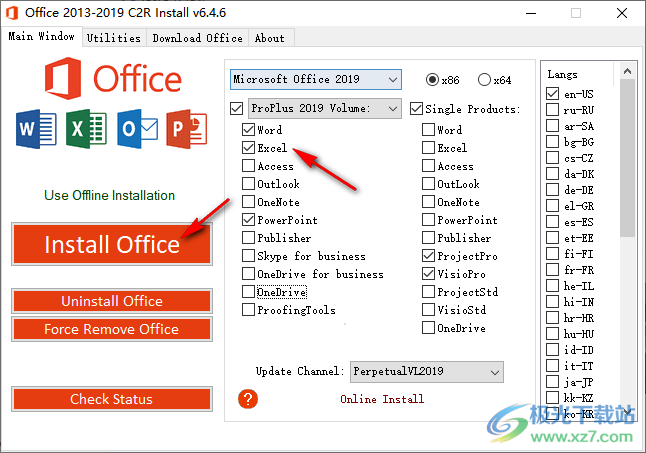Click the Langs list scroll up arrow

tap(627, 71)
